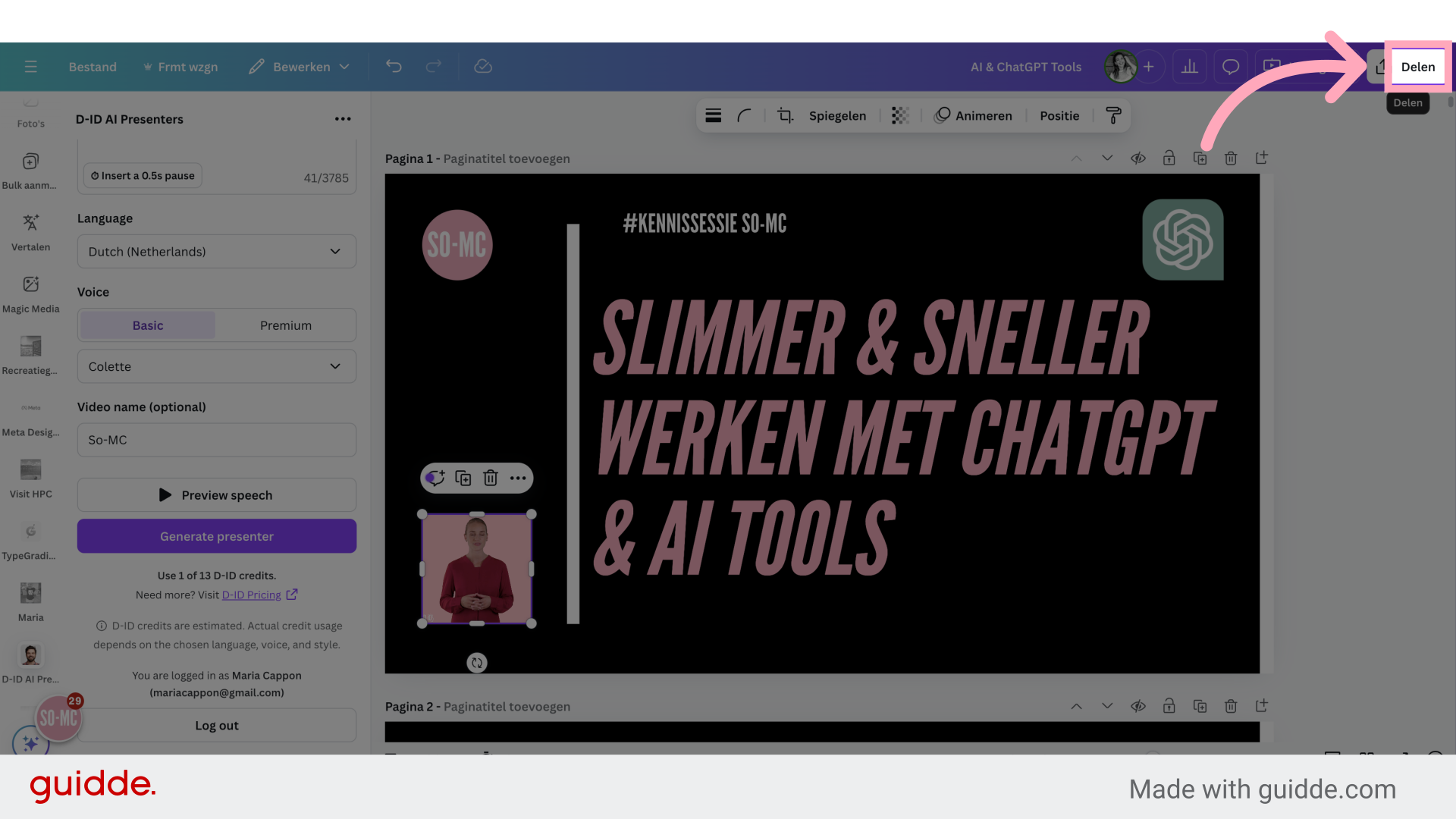Add page after Pagina 2
Screen dimensions: 1456x819
(x=1262, y=705)
